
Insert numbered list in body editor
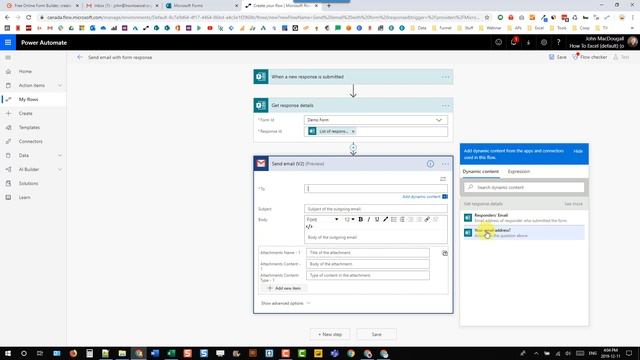click(x=402, y=220)
